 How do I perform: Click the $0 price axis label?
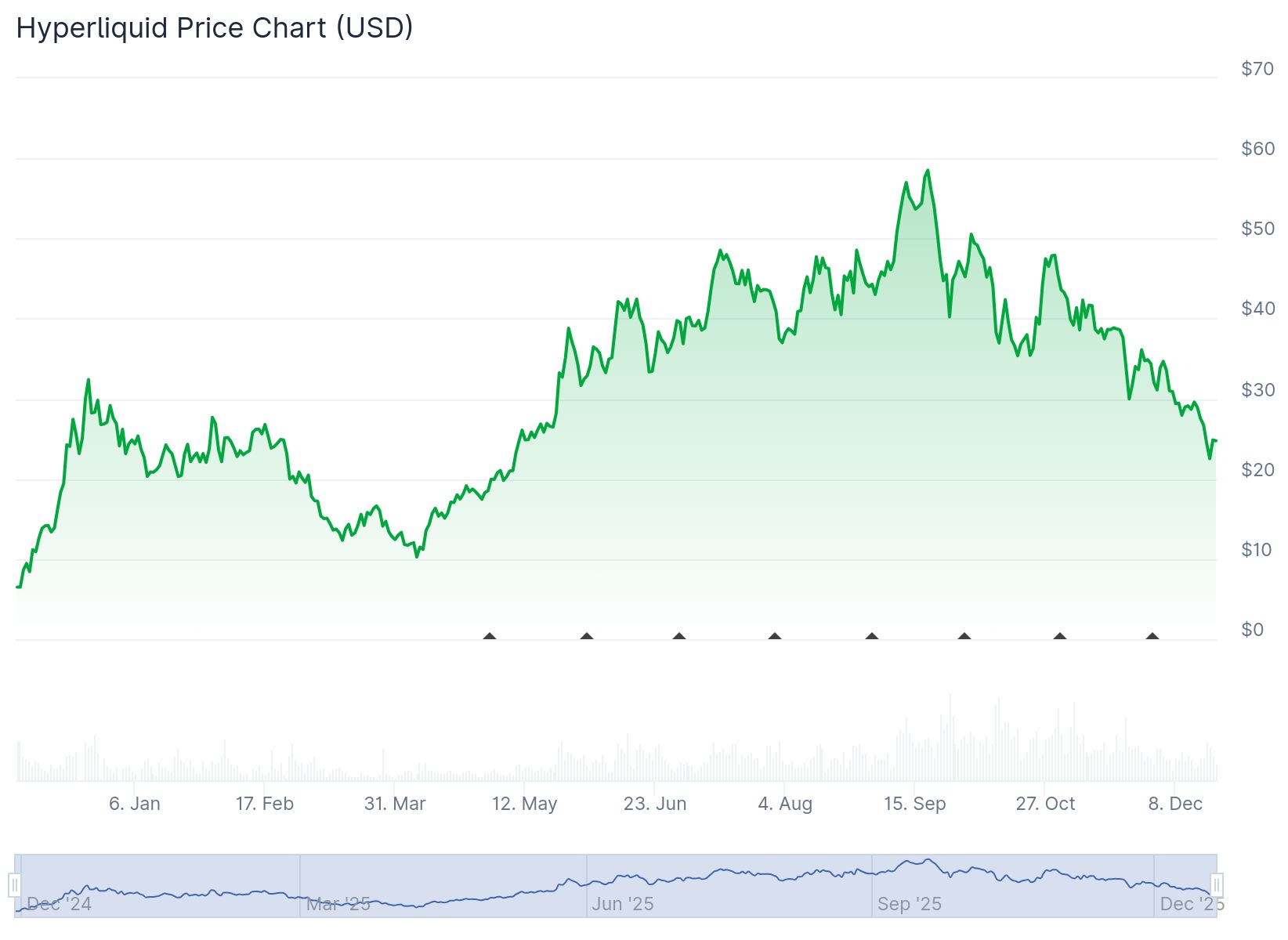tap(1252, 630)
